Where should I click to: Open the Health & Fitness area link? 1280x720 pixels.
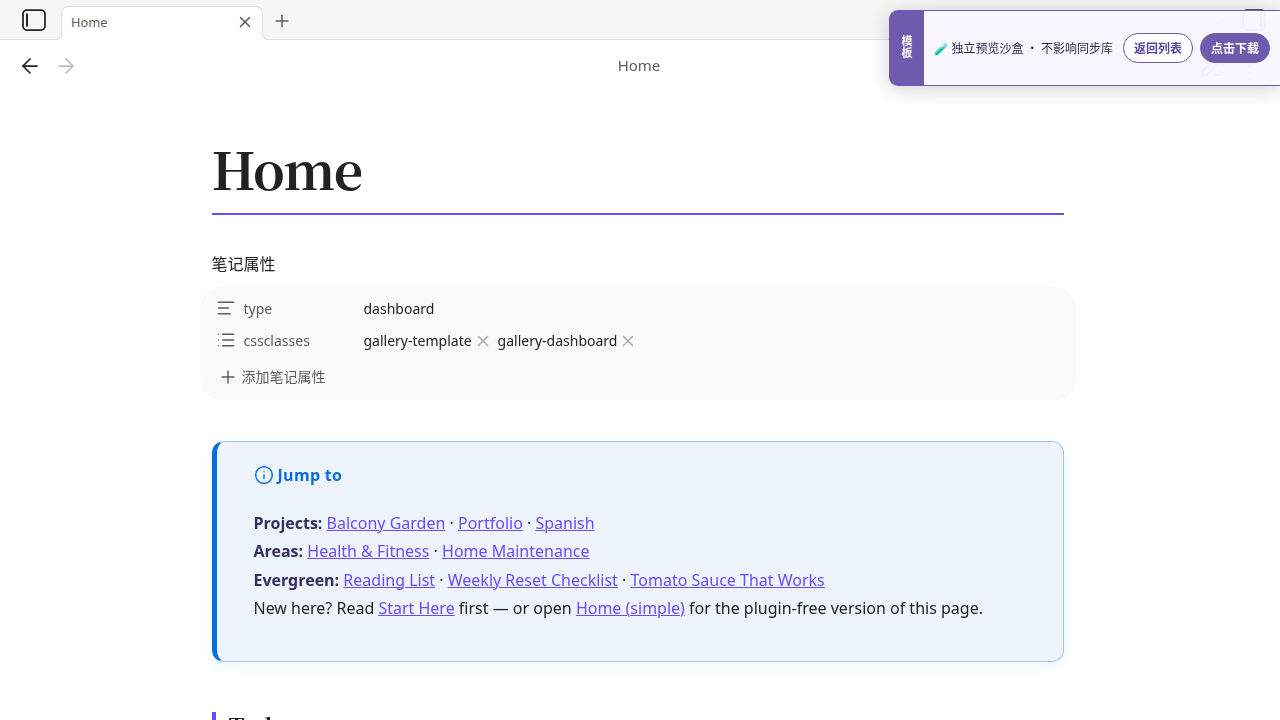coord(368,551)
